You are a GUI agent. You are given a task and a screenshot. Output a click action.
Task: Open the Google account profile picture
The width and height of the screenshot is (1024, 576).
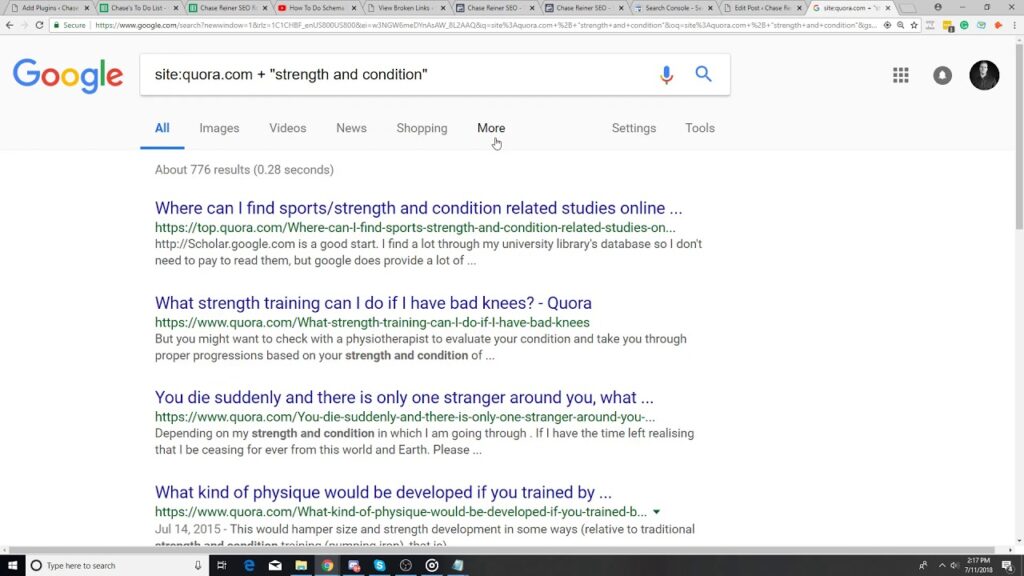tap(984, 75)
